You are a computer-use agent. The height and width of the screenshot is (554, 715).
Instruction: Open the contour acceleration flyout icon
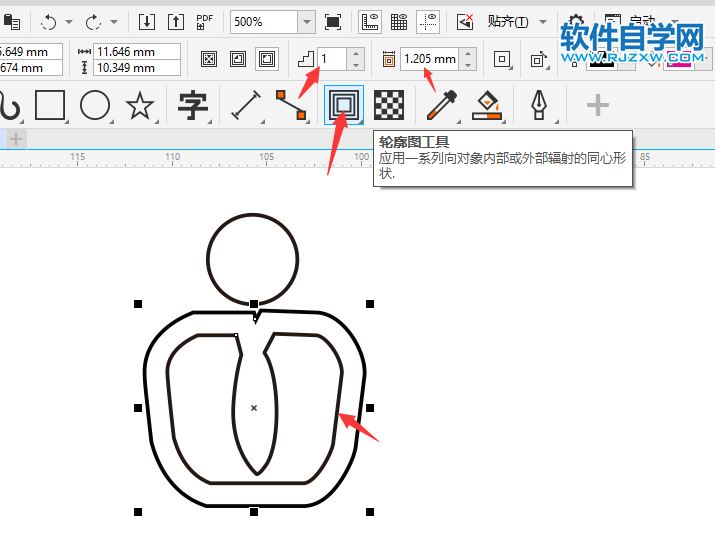click(539, 59)
